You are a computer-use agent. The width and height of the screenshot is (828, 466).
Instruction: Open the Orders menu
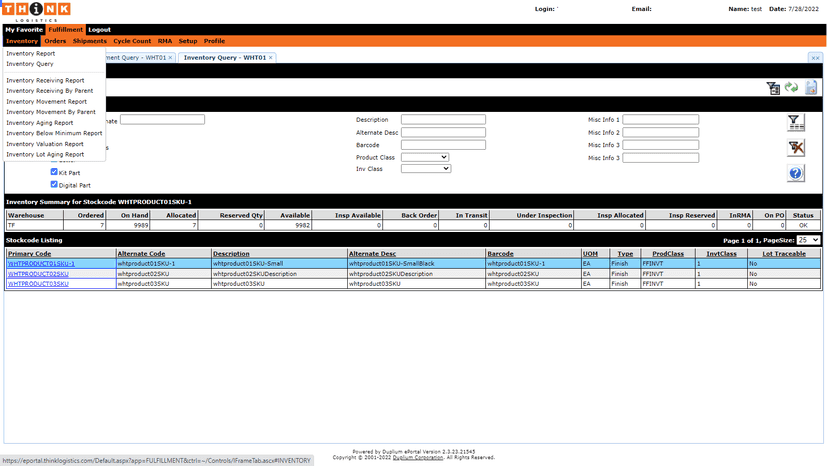click(x=55, y=41)
